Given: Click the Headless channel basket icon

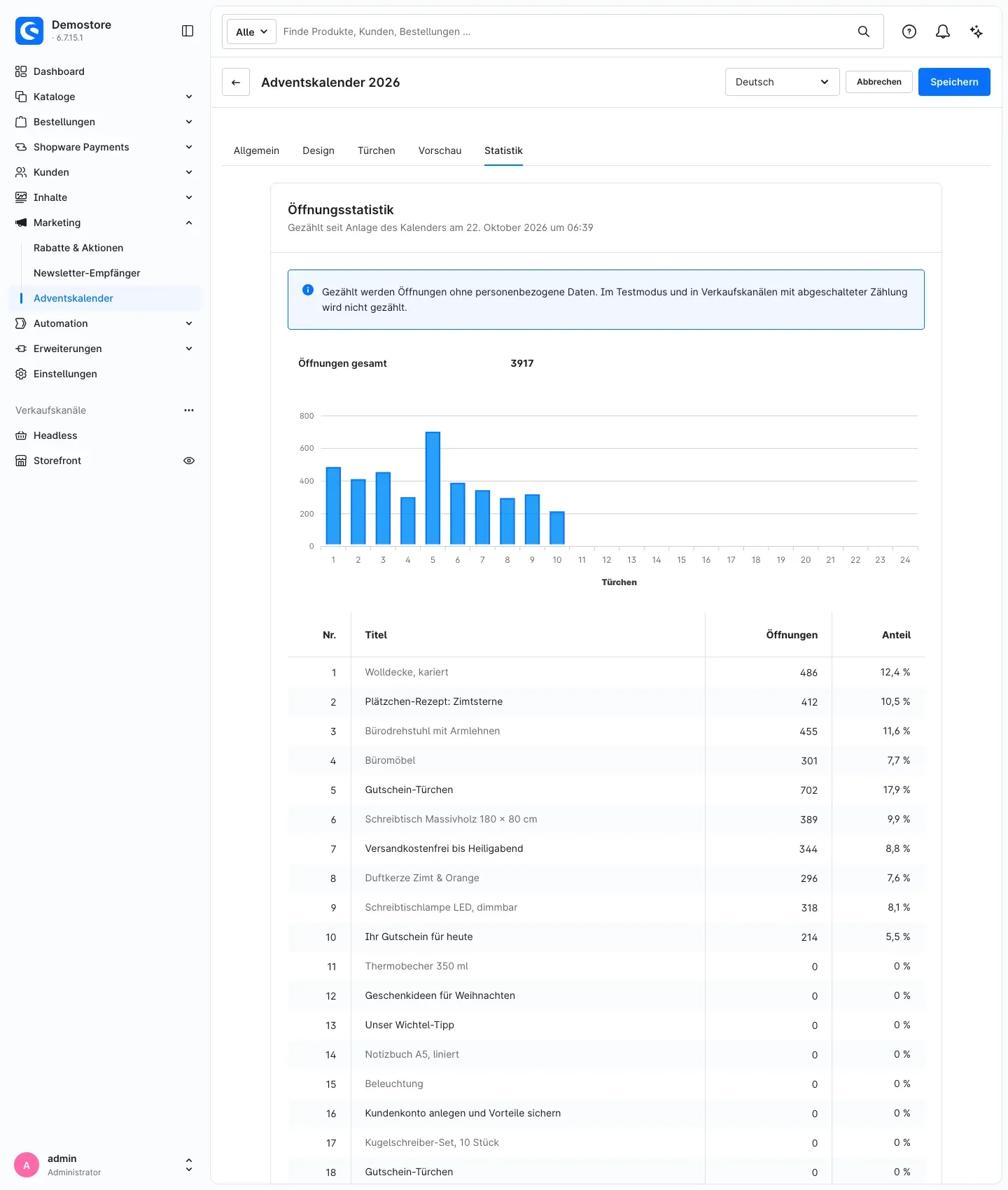Looking at the screenshot, I should click(21, 435).
